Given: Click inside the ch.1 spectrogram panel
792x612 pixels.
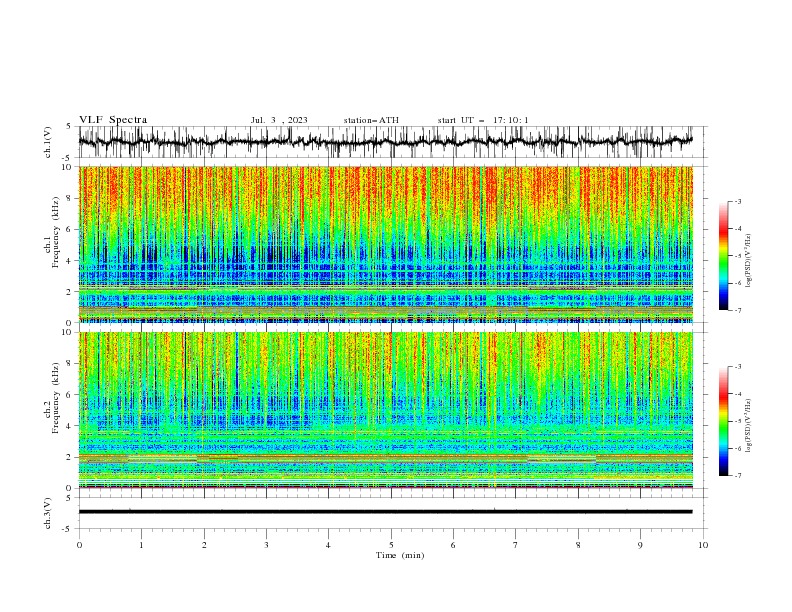Looking at the screenshot, I should click(x=386, y=244).
